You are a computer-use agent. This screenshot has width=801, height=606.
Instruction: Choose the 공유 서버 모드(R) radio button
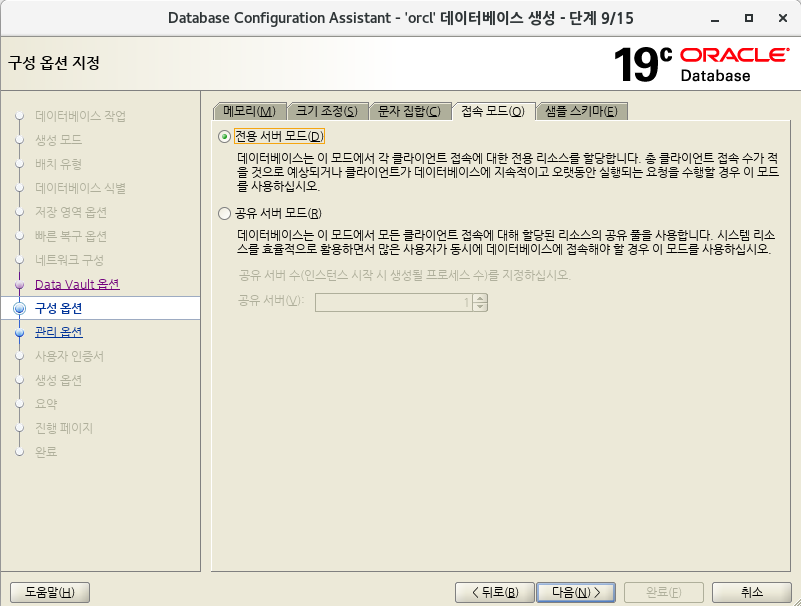(224, 213)
